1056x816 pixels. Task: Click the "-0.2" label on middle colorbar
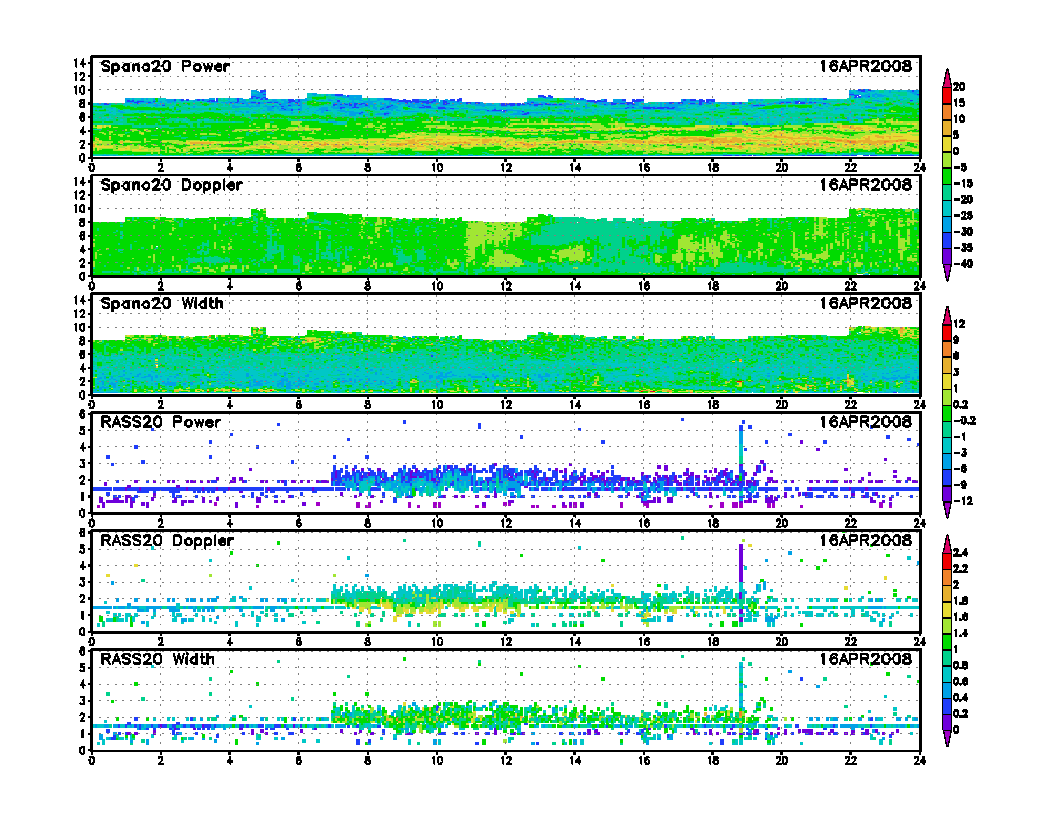964,421
